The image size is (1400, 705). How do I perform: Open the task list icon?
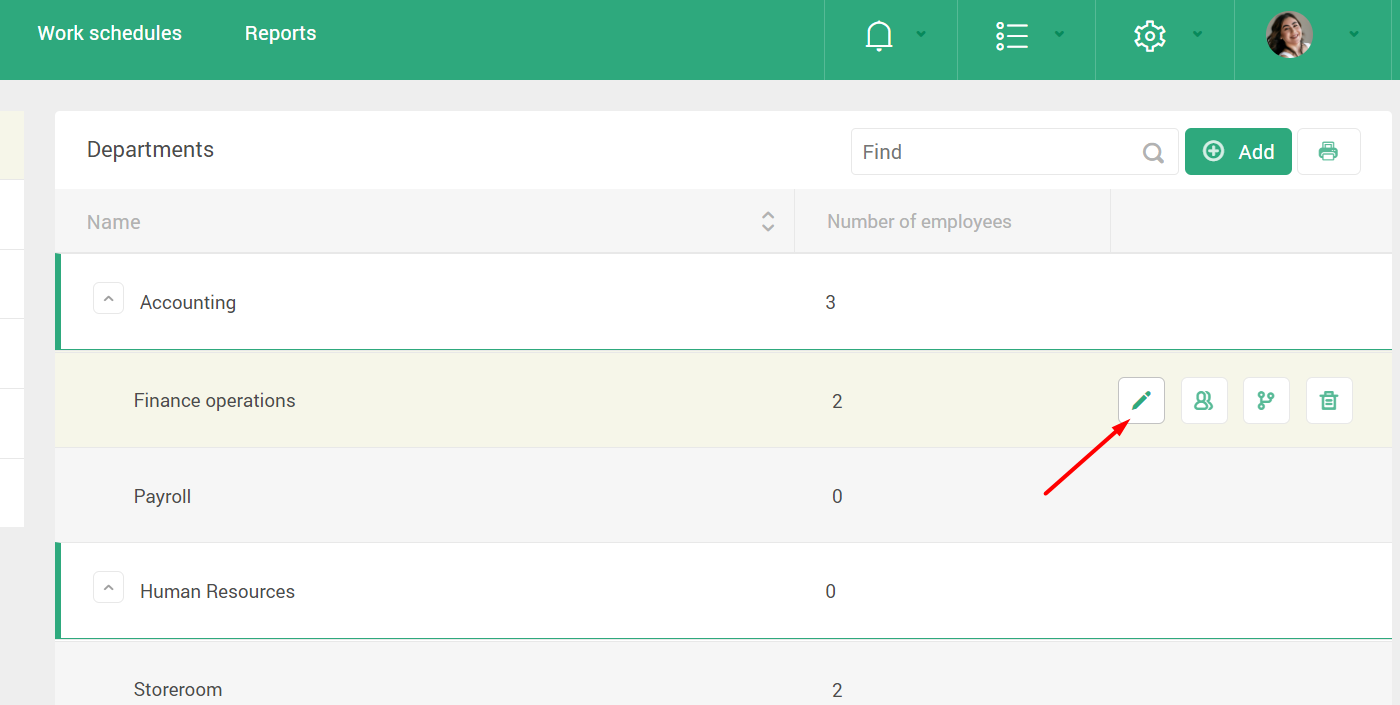(1012, 36)
